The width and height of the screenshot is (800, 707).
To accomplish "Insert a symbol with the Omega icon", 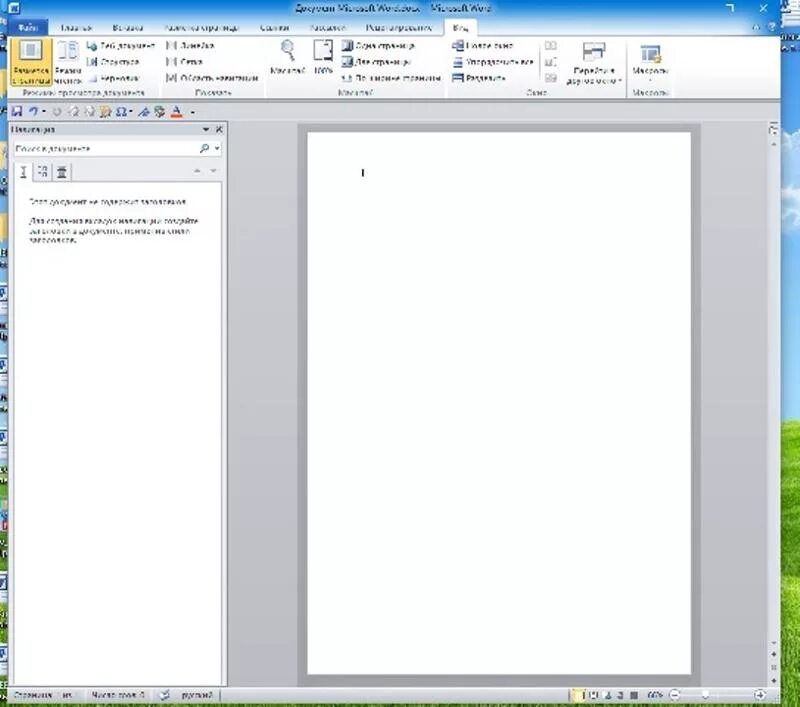I will coord(121,112).
